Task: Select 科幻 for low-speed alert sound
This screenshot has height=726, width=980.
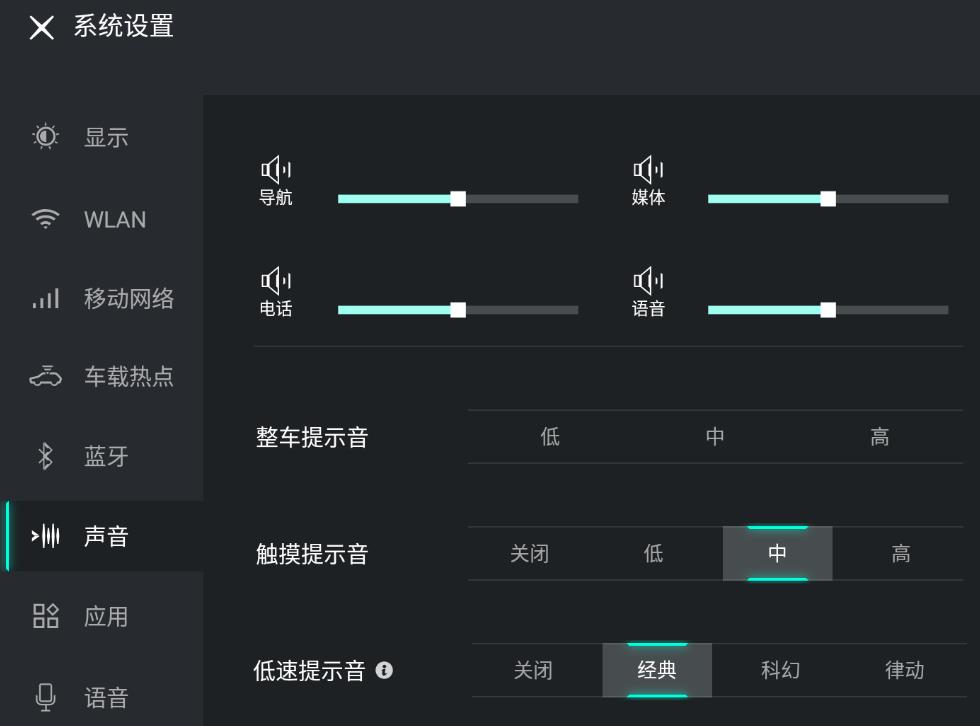Action: pos(780,670)
